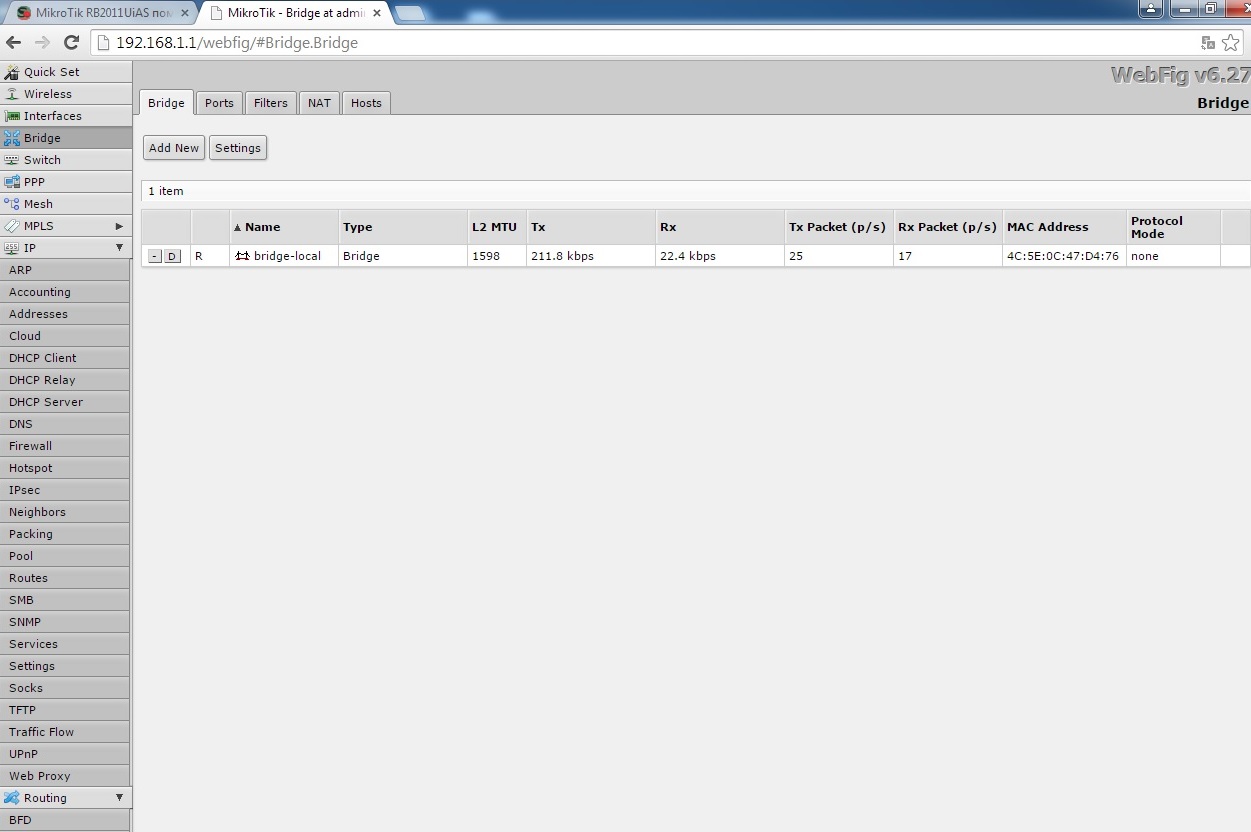The width and height of the screenshot is (1251, 832).
Task: Open the PPP section
Action: tap(65, 182)
